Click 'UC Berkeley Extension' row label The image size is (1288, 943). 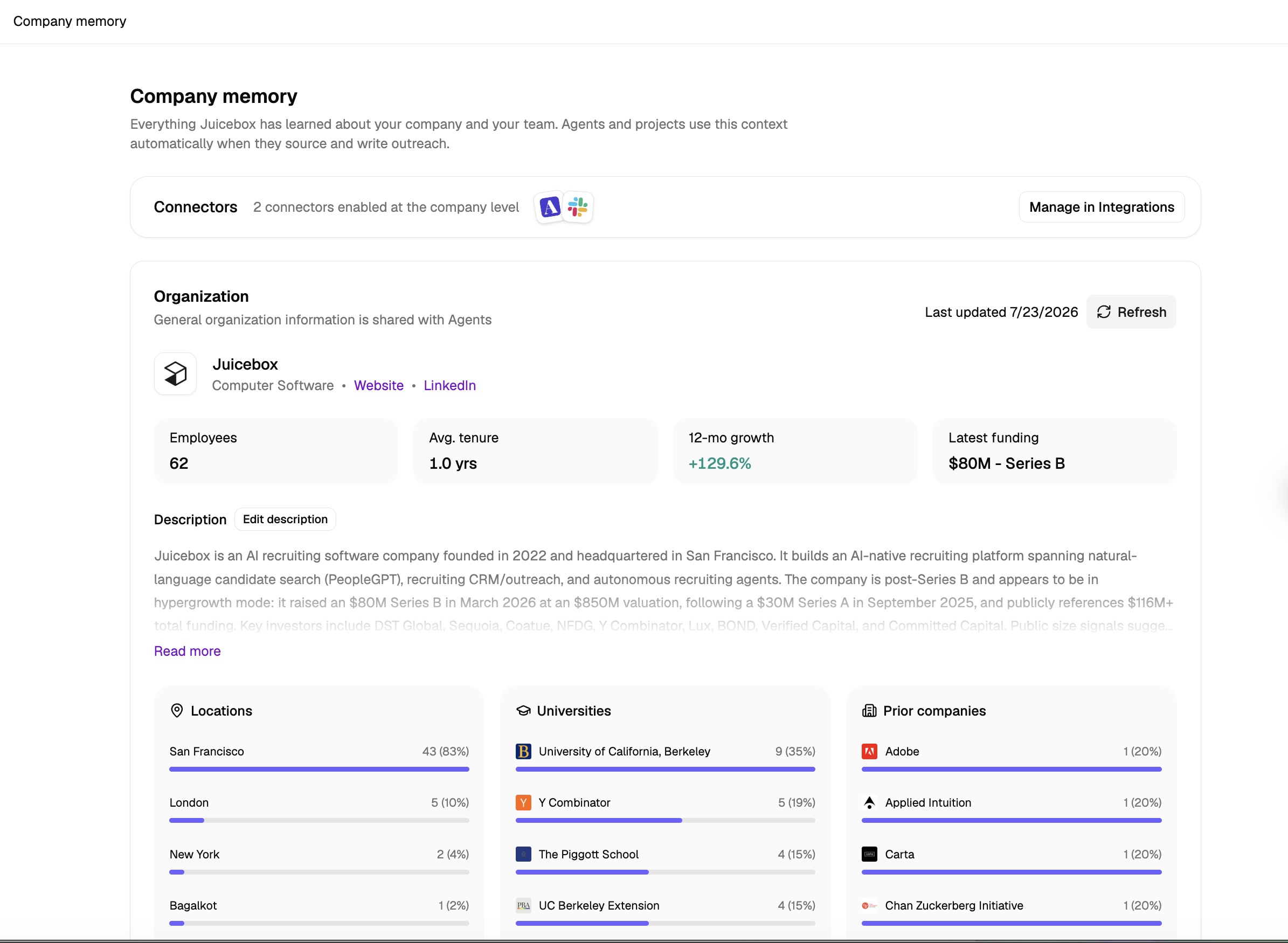(x=599, y=905)
